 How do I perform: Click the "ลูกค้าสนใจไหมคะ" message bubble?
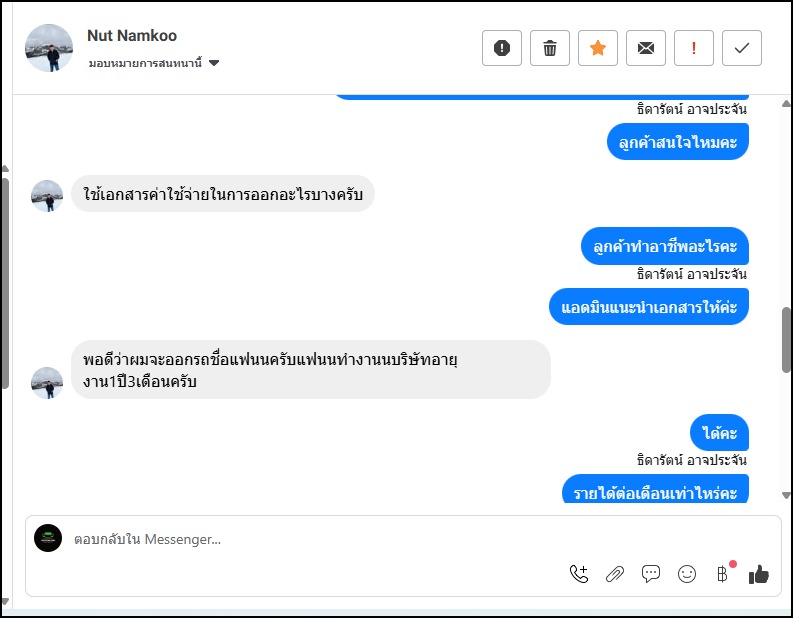coord(678,142)
